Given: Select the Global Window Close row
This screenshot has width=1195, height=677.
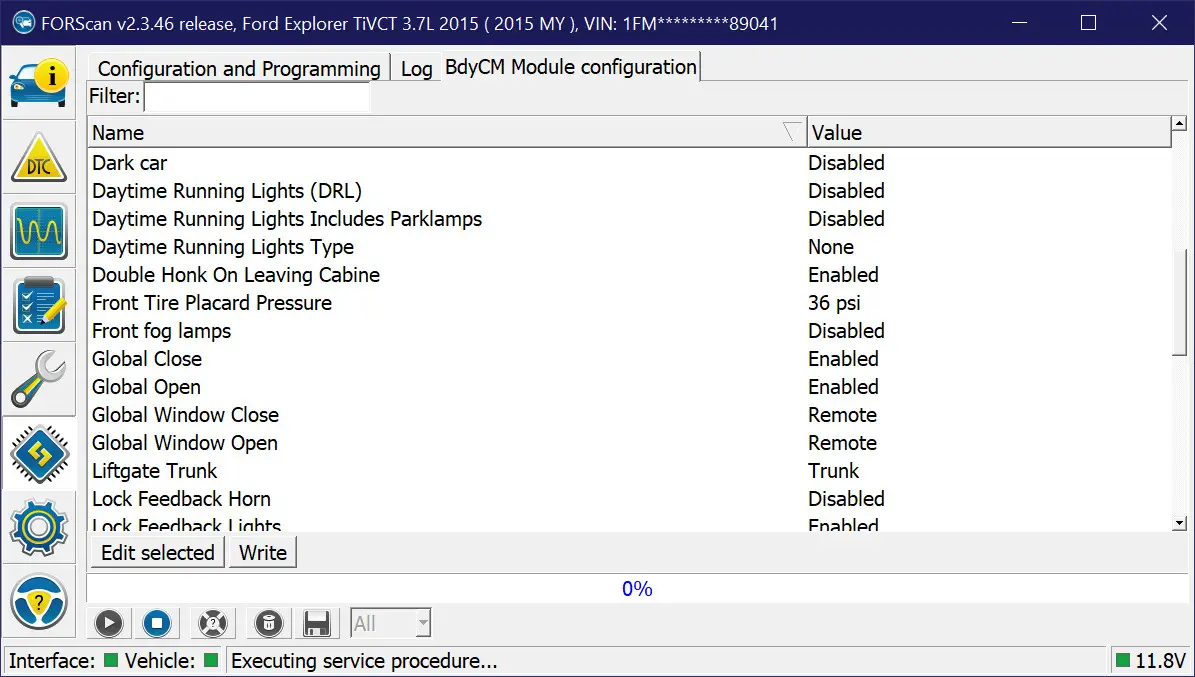Looking at the screenshot, I should point(630,416).
